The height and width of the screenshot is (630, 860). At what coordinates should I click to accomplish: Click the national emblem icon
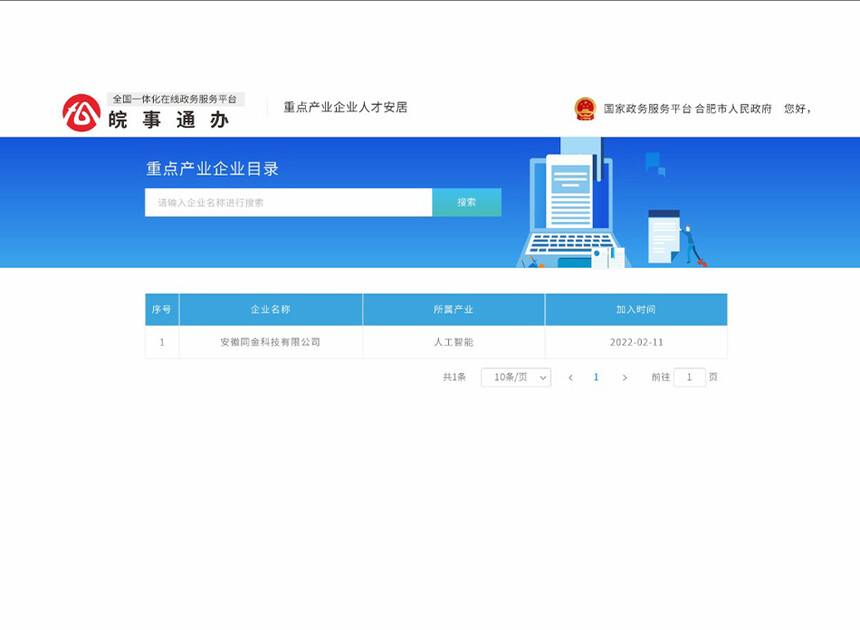coord(585,108)
